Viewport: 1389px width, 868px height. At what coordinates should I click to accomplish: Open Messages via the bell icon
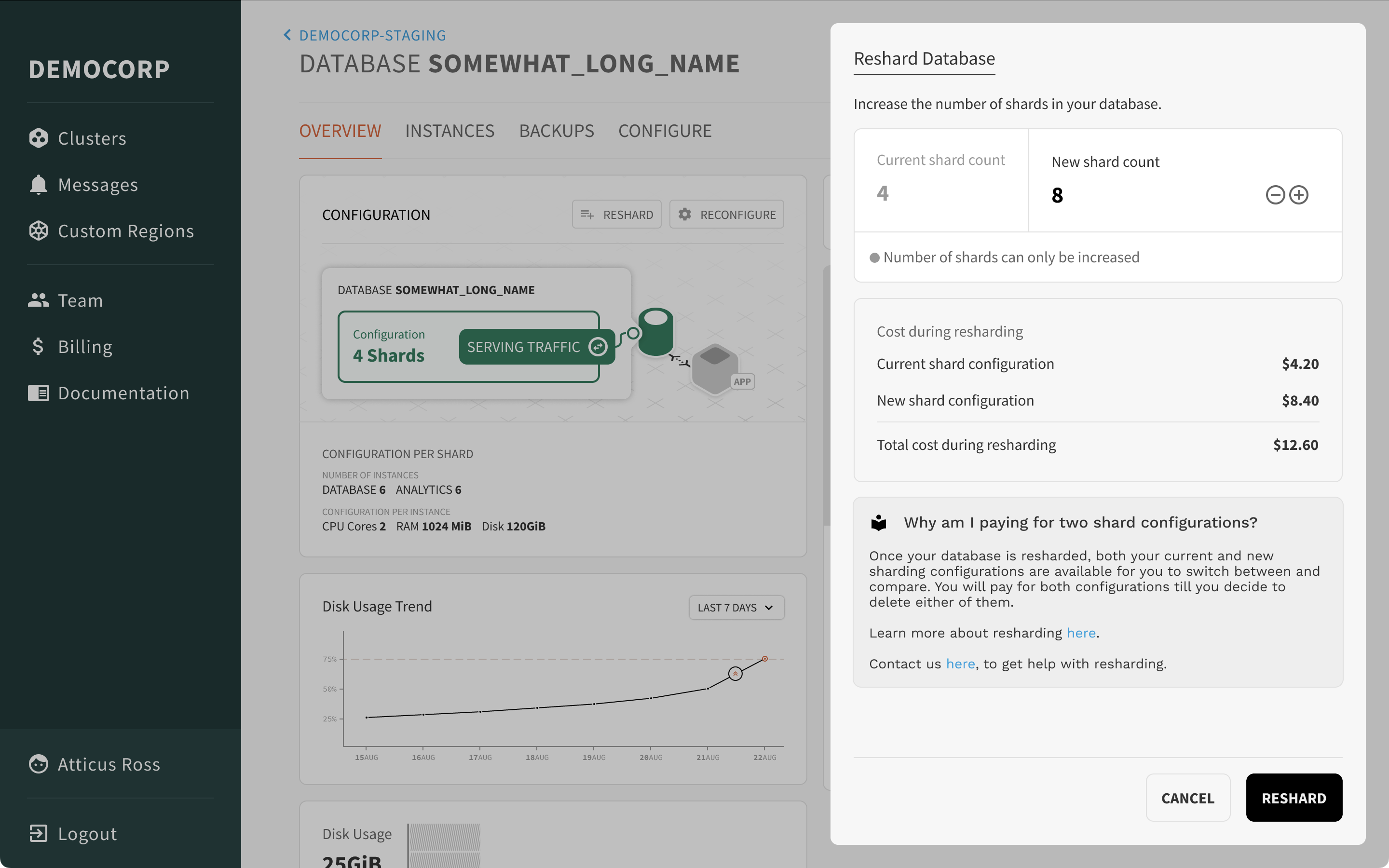point(39,185)
